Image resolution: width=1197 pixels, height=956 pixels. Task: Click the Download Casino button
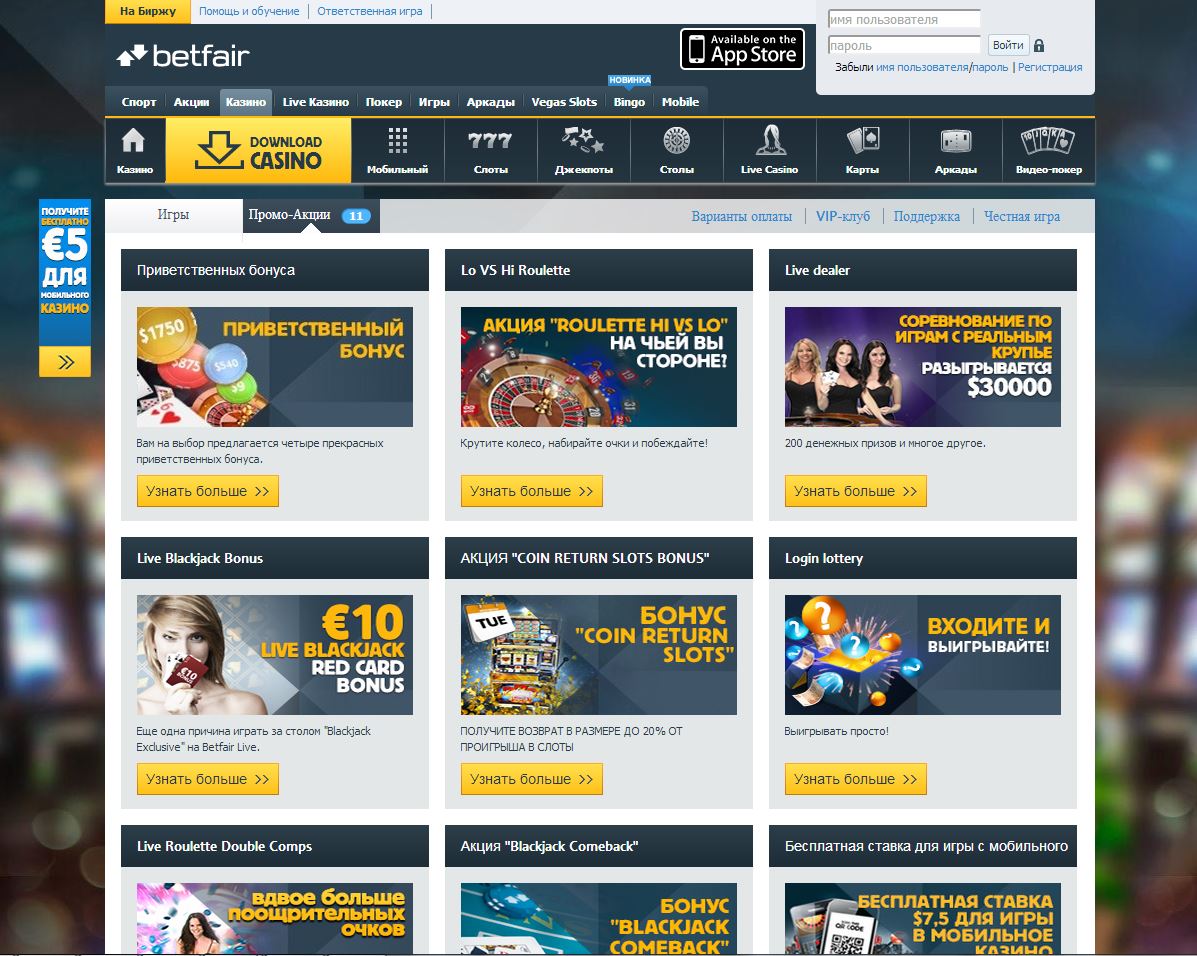tap(259, 150)
